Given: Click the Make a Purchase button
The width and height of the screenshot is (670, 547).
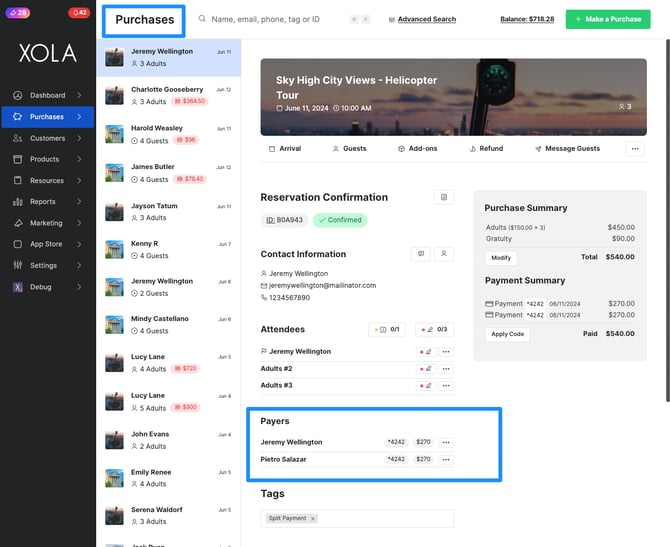Looking at the screenshot, I should point(608,19).
